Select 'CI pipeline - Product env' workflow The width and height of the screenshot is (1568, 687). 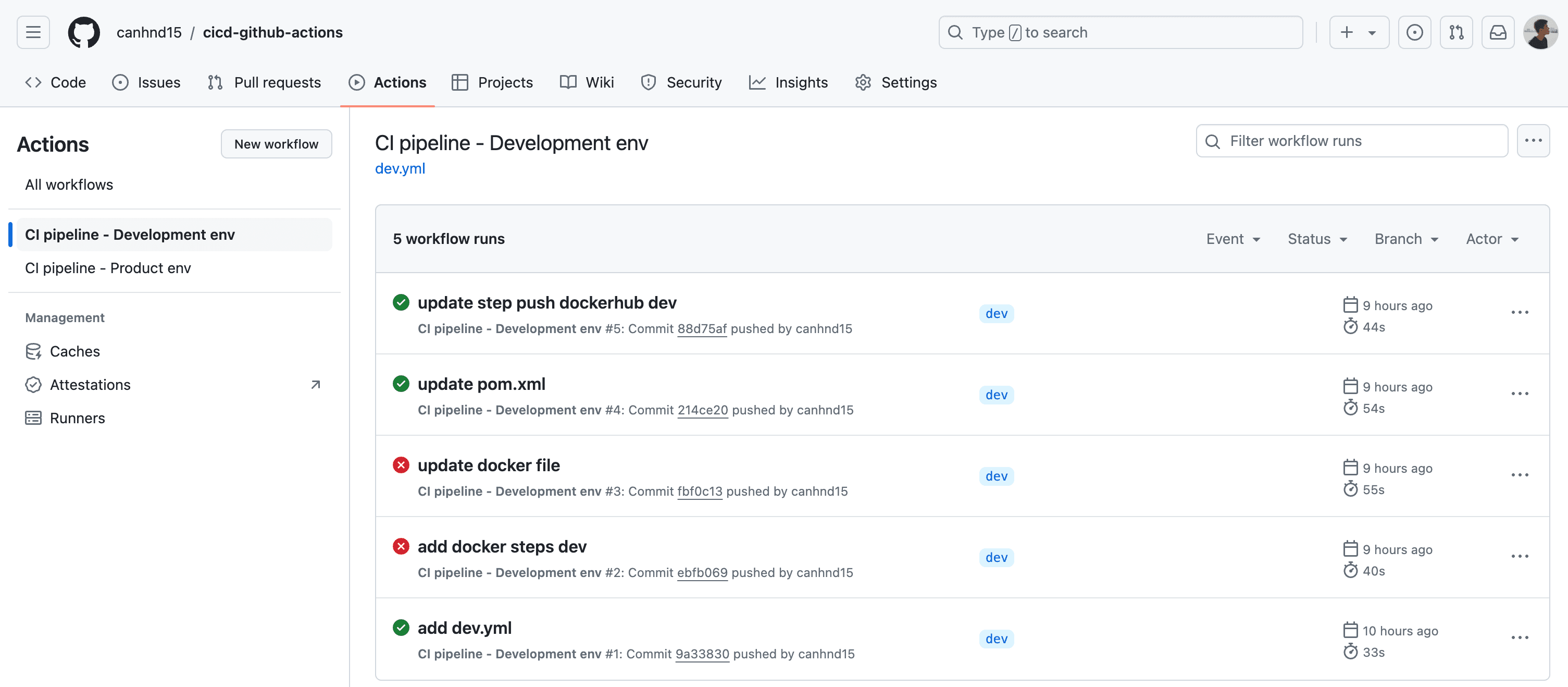(x=108, y=268)
